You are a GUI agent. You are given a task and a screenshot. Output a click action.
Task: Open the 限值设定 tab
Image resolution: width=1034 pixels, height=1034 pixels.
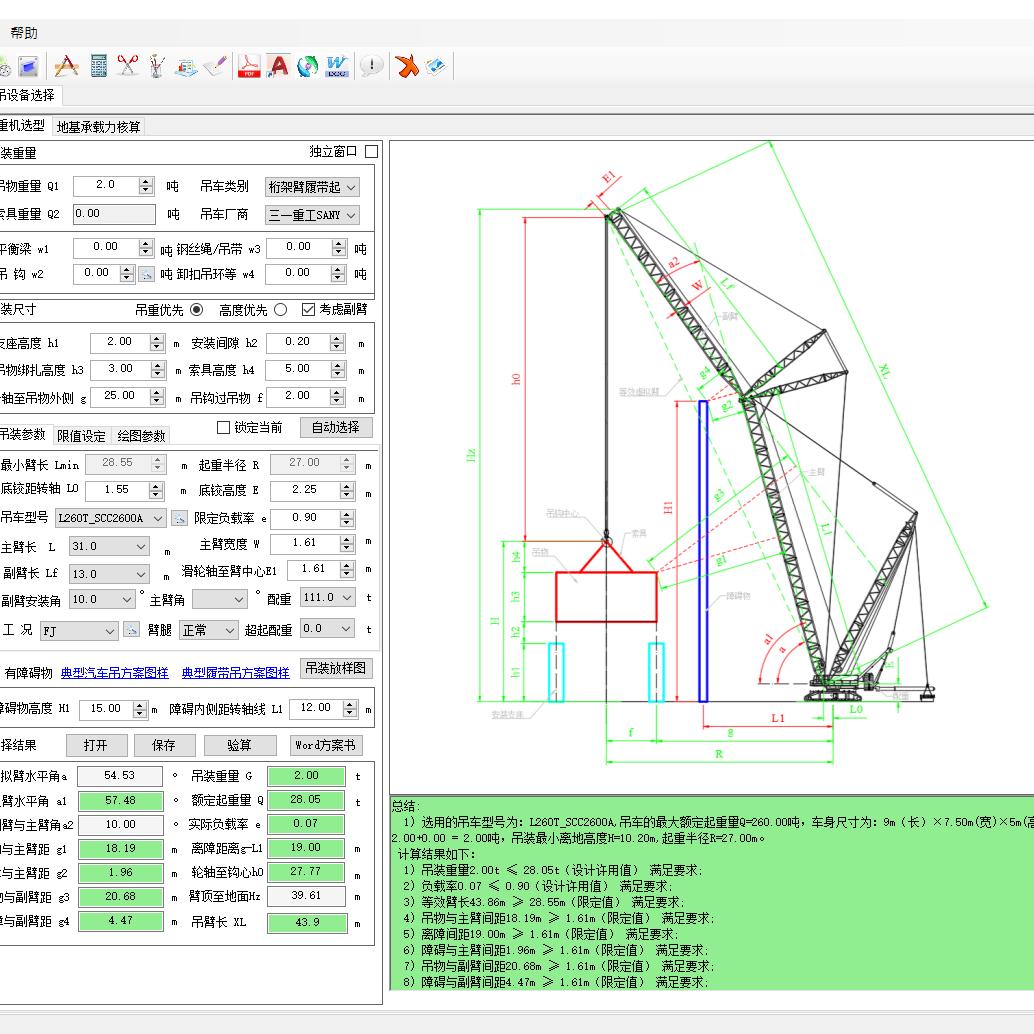click(x=81, y=436)
